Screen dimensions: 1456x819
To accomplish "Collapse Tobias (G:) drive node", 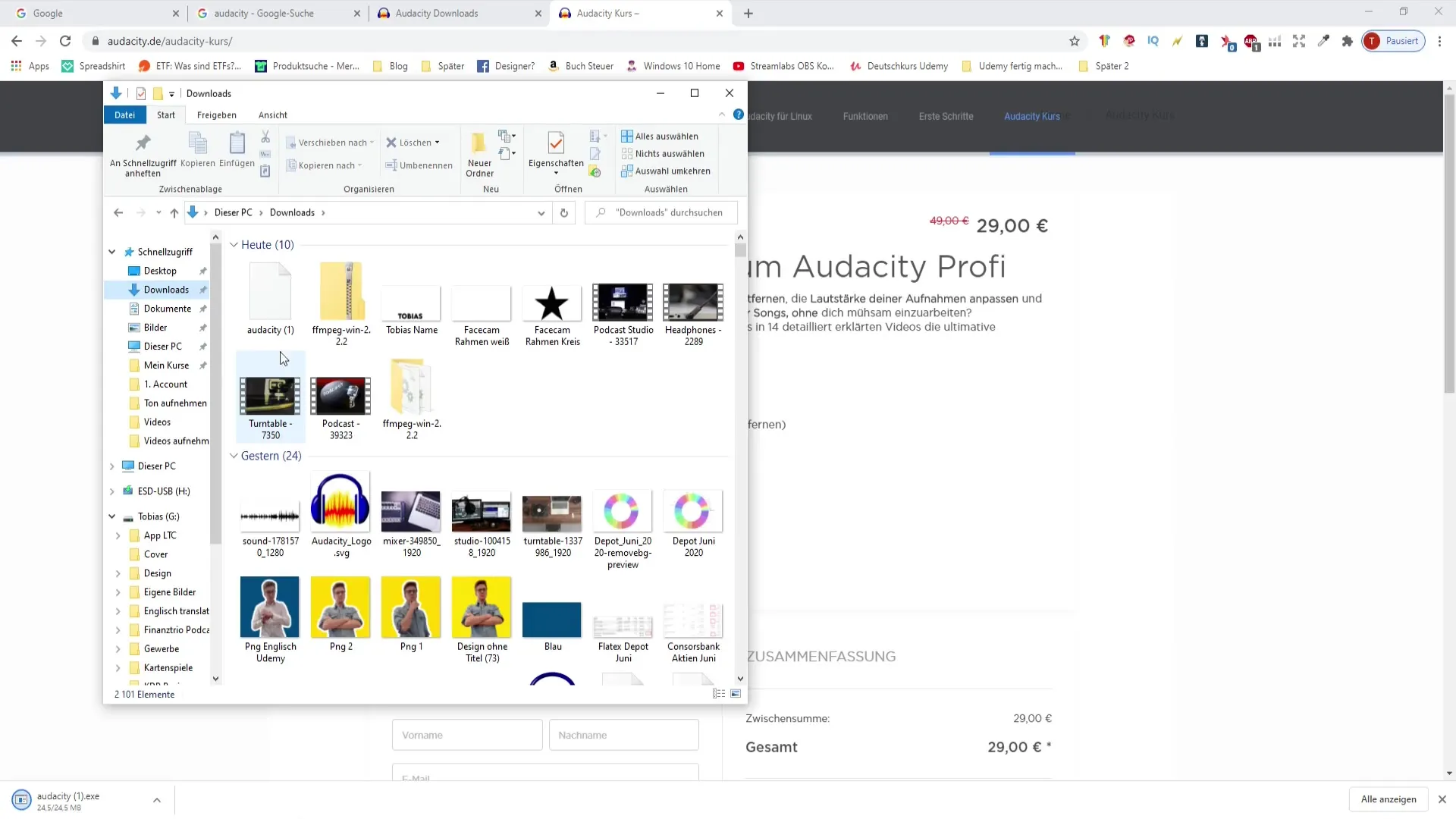I will click(x=112, y=516).
